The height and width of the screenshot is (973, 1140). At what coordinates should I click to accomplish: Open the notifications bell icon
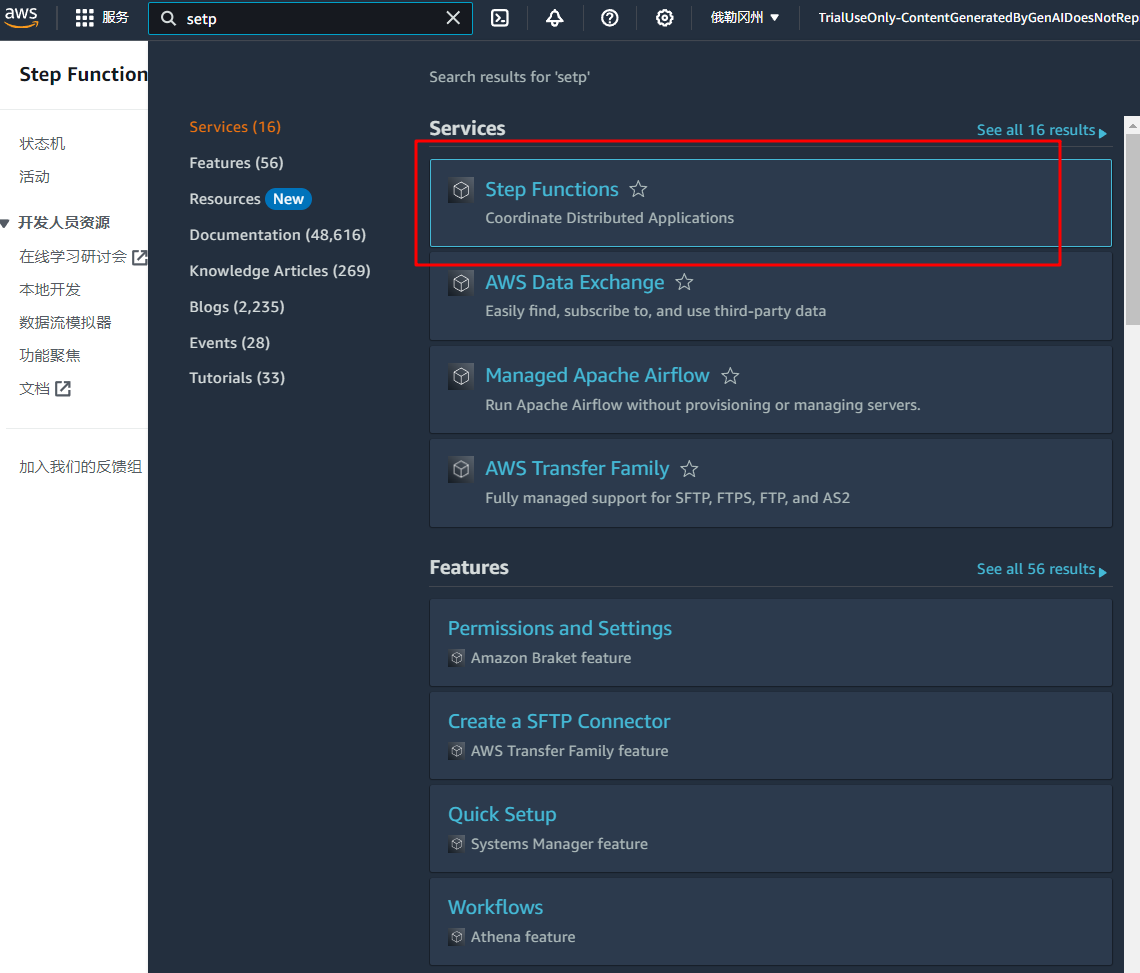point(555,17)
